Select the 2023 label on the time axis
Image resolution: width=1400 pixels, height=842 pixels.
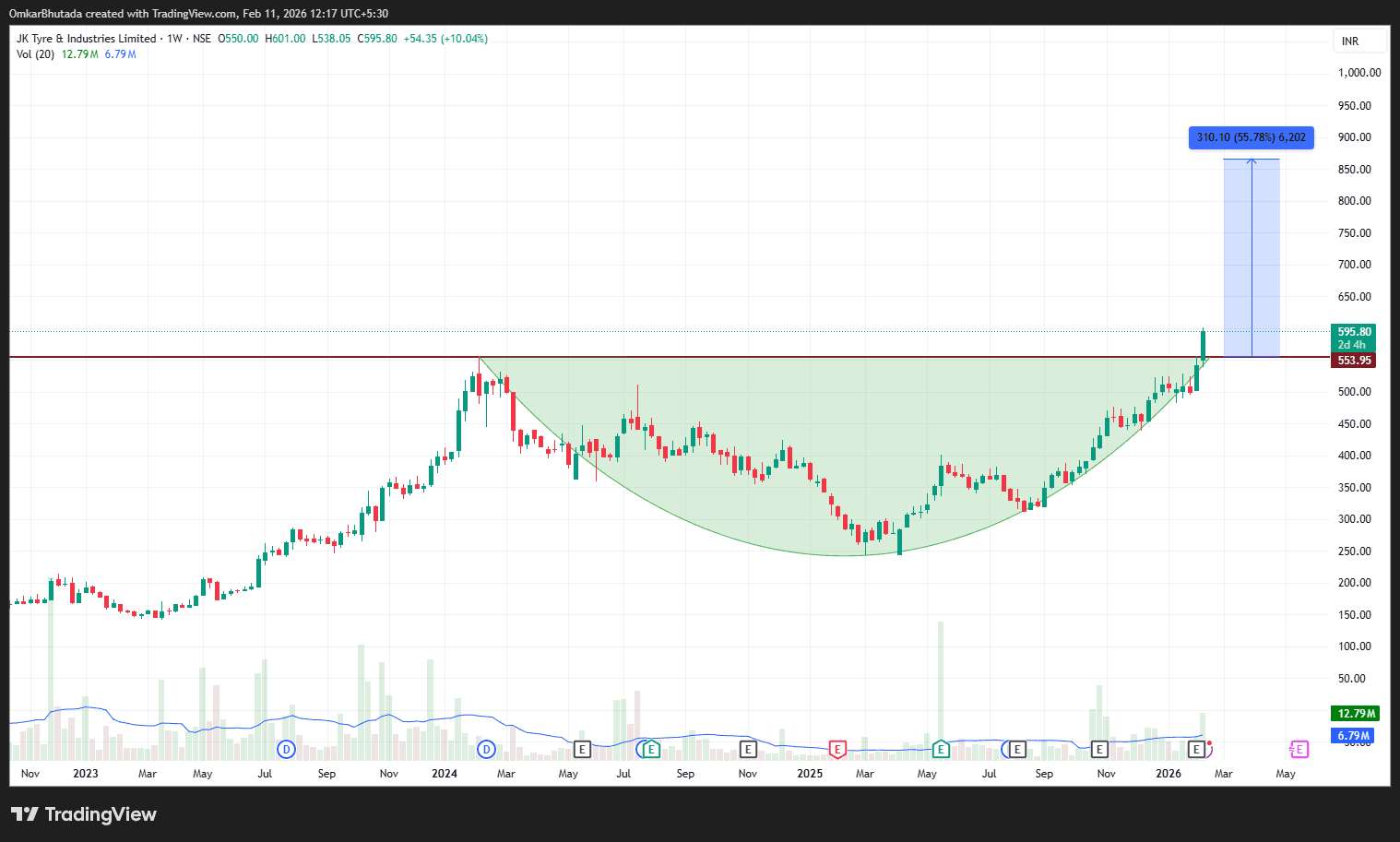point(86,774)
